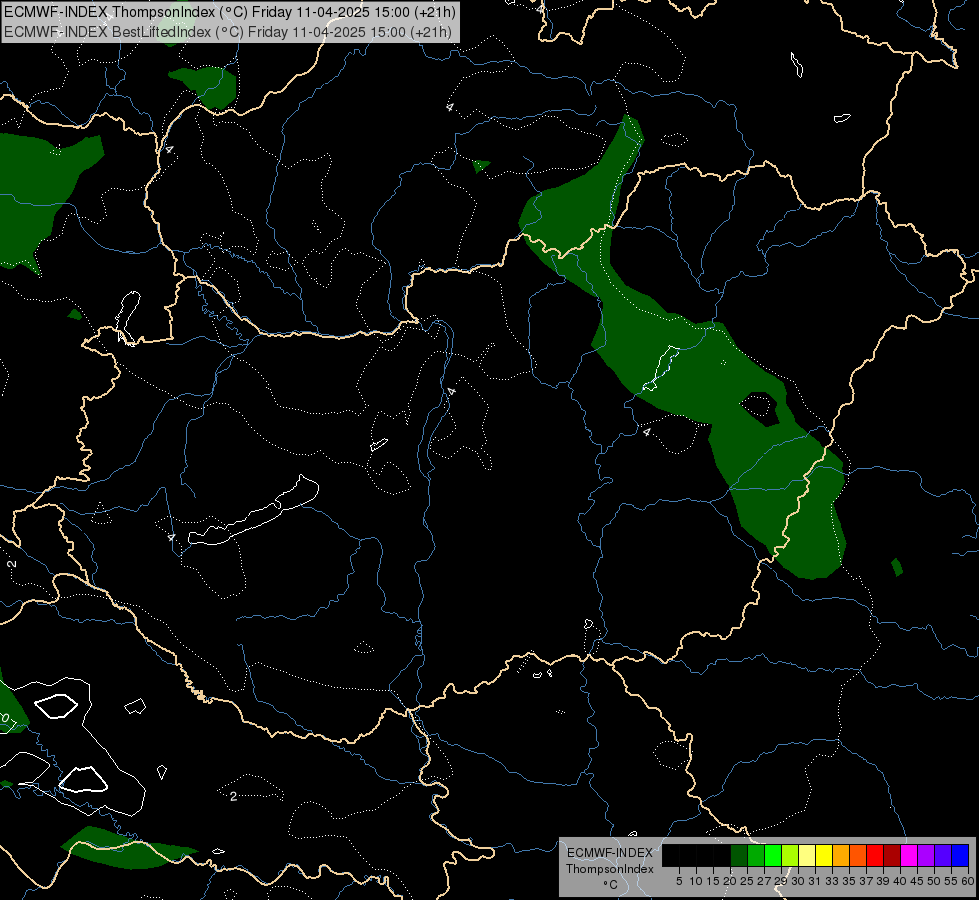Screen dimensions: 979x900
Task: Click the legend label ECMWF-INDEX
Action: coord(610,853)
